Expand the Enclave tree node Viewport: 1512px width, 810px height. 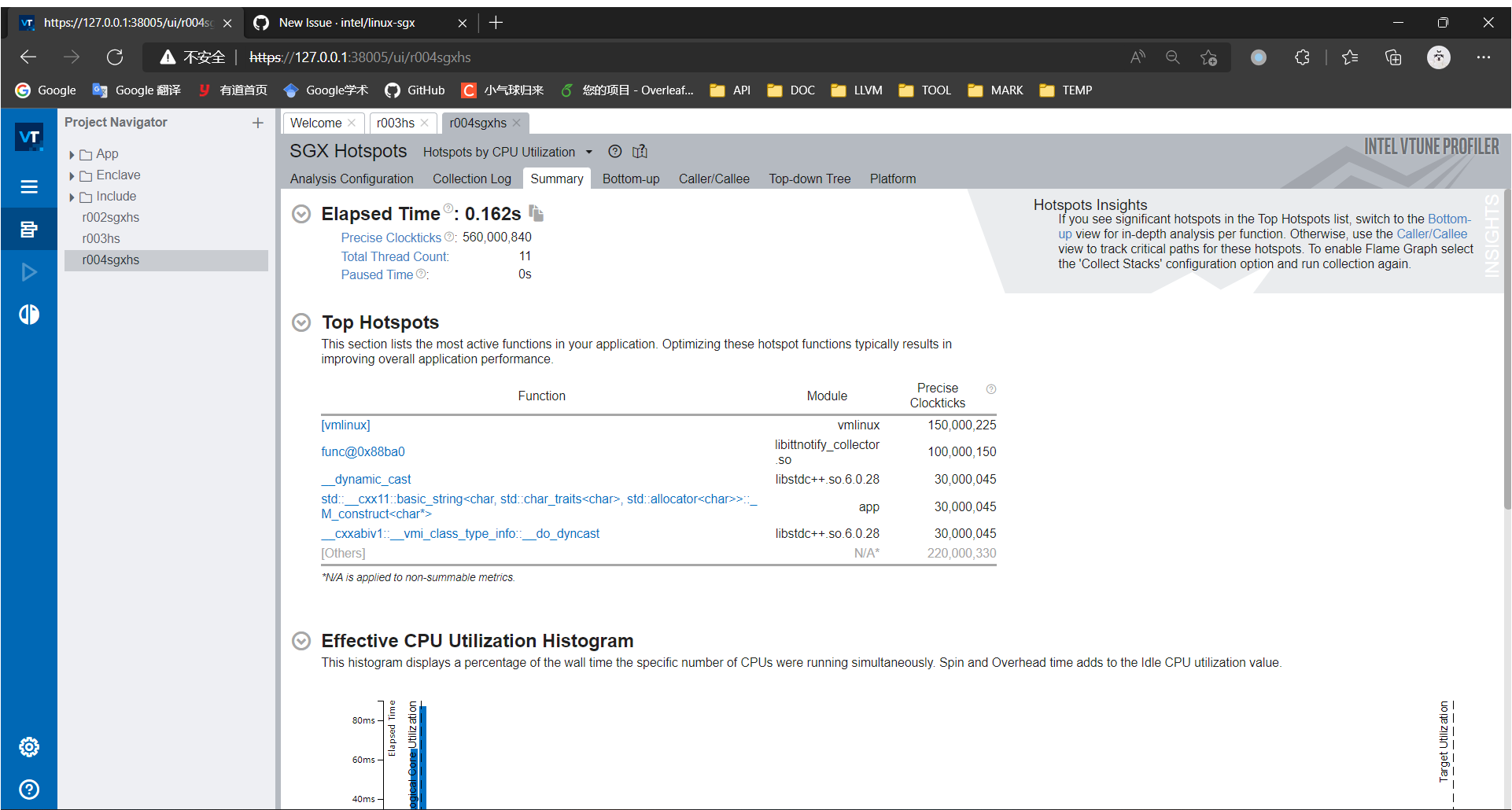(73, 175)
